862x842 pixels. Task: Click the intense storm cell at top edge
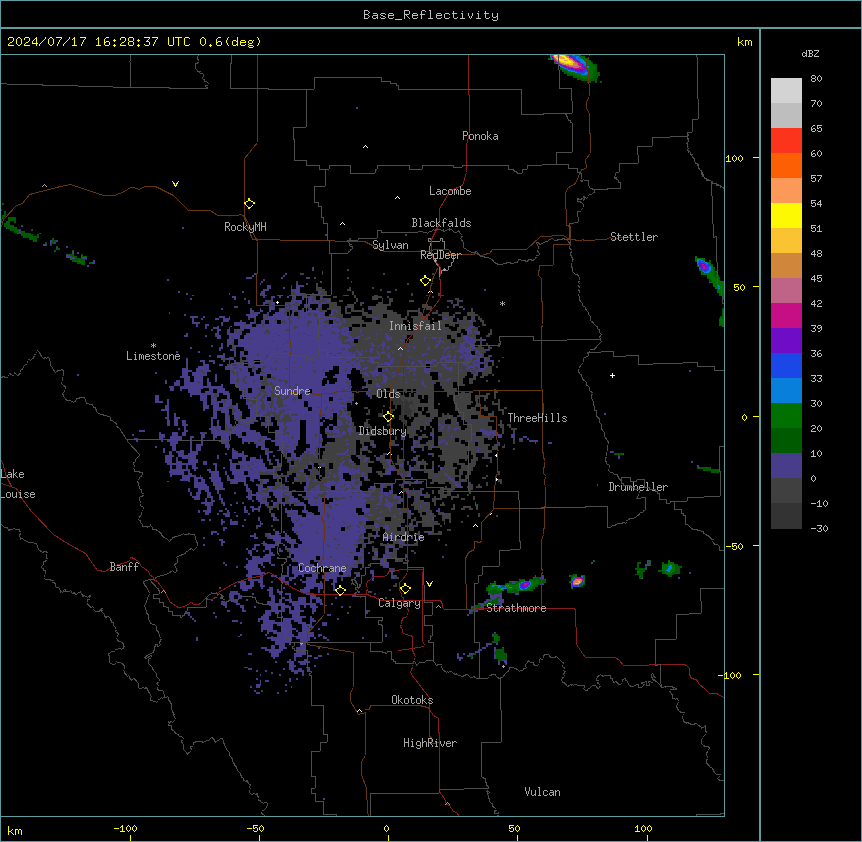574,66
